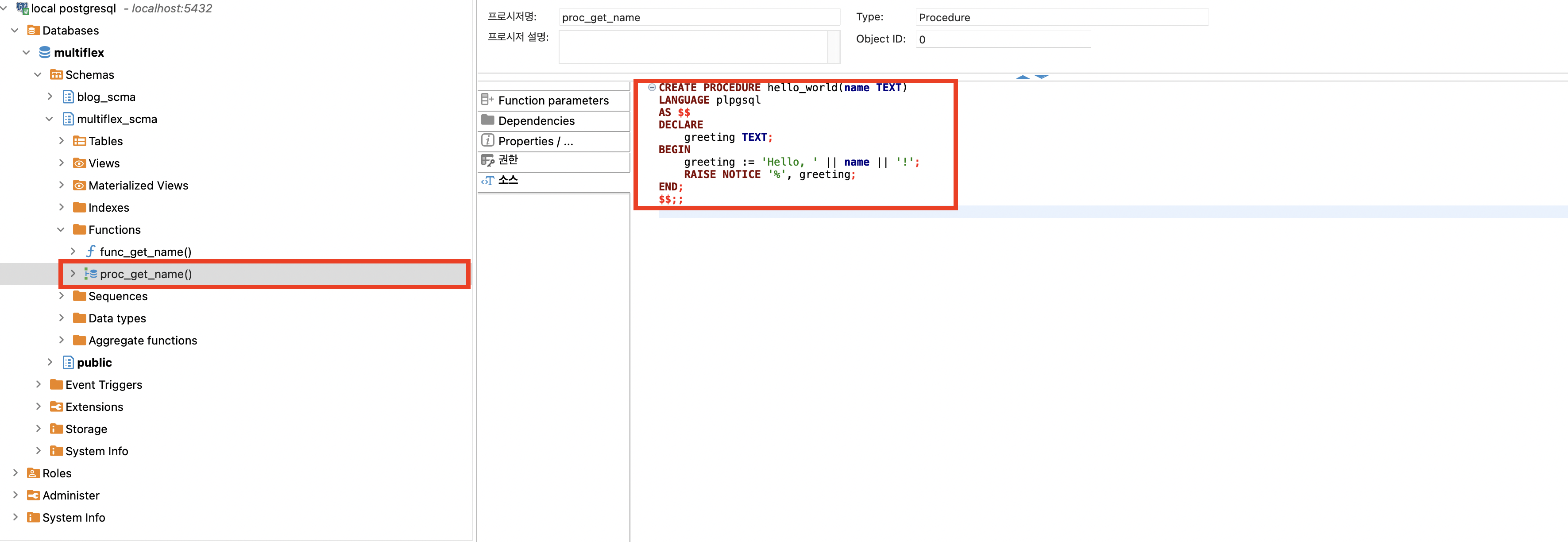This screenshot has height=542, width=1568.
Task: Expand the public schema node
Action: (x=50, y=362)
